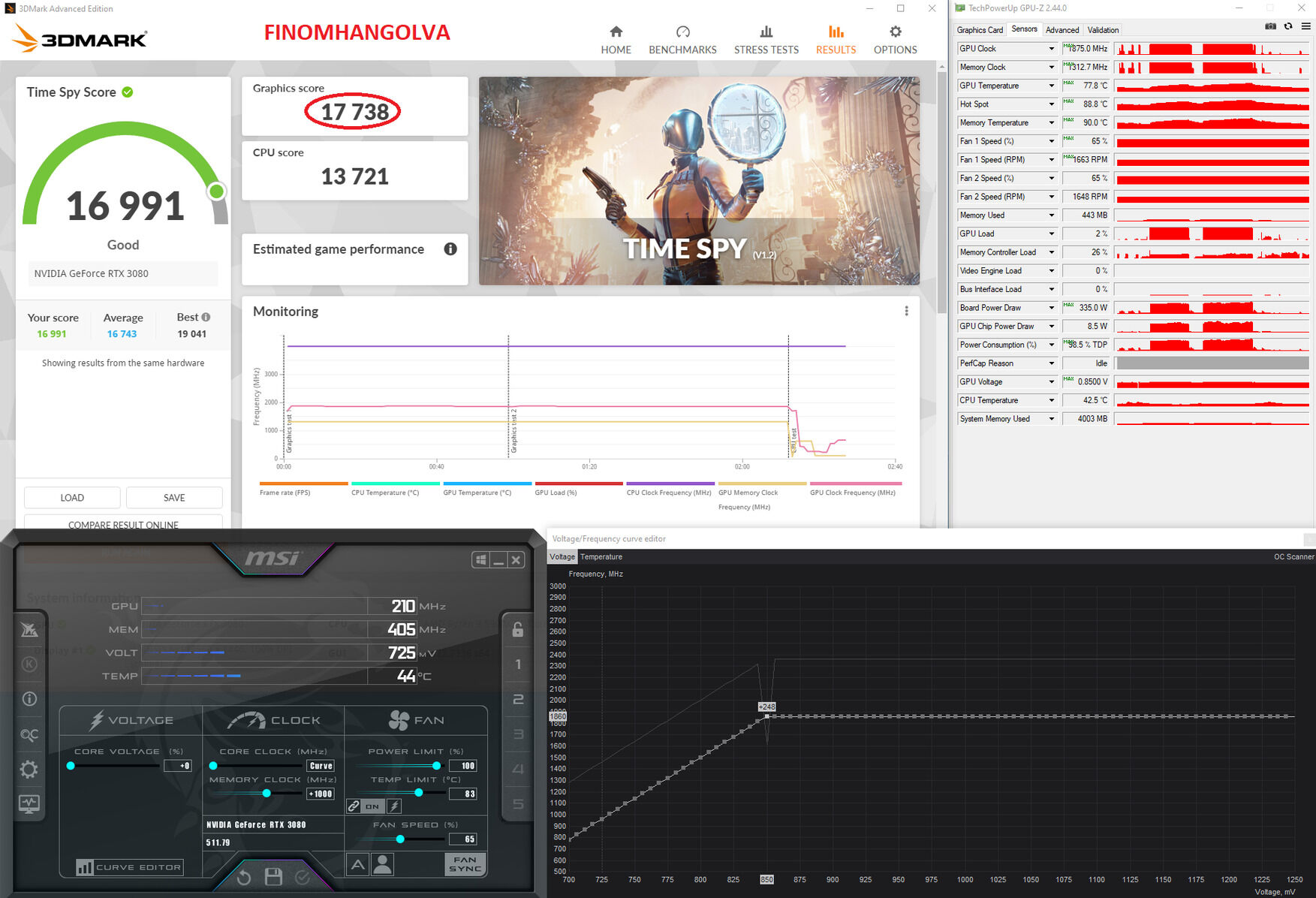Screen dimensions: 1316x898
Task: Open Afterburner information (i) icon
Action: 29,699
